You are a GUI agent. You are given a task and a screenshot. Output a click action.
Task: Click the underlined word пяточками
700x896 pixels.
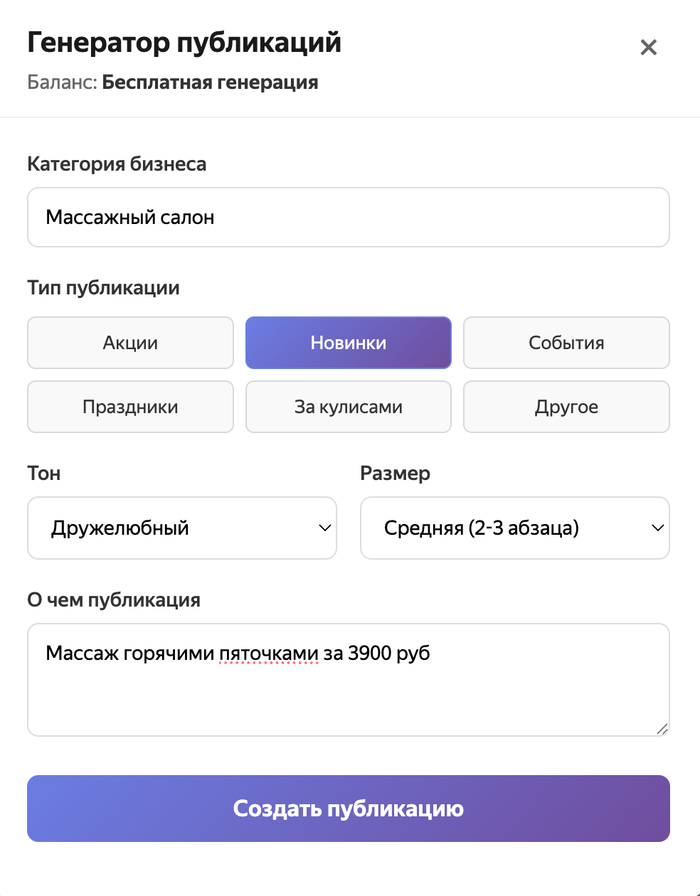(268, 654)
